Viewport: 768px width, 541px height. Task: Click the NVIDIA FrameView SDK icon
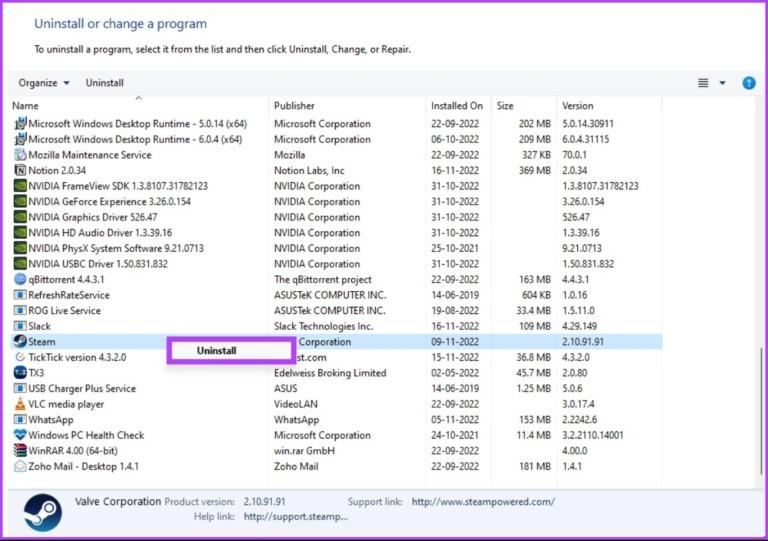point(20,186)
